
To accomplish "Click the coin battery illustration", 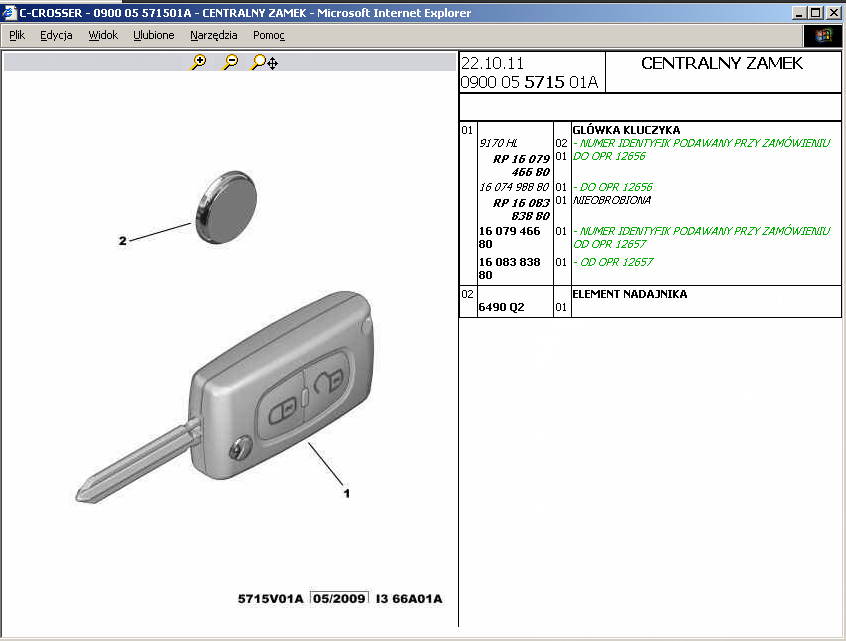I will [x=226, y=207].
